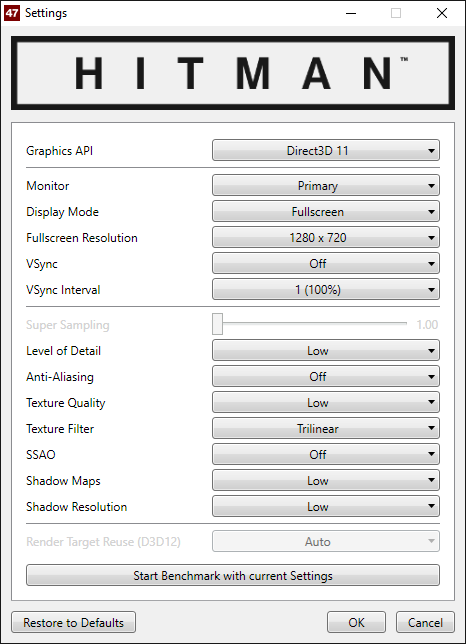Screen dimensions: 466x644
Task: Open the Texture Quality dropdown
Action: 326,402
